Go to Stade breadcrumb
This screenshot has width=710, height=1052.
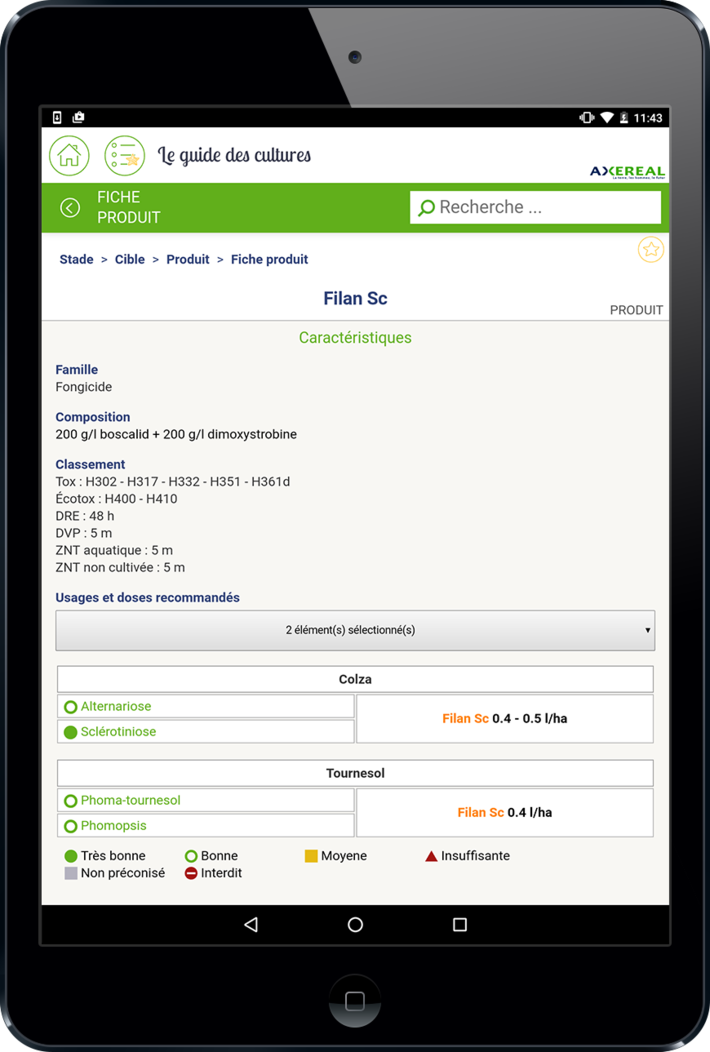point(77,260)
